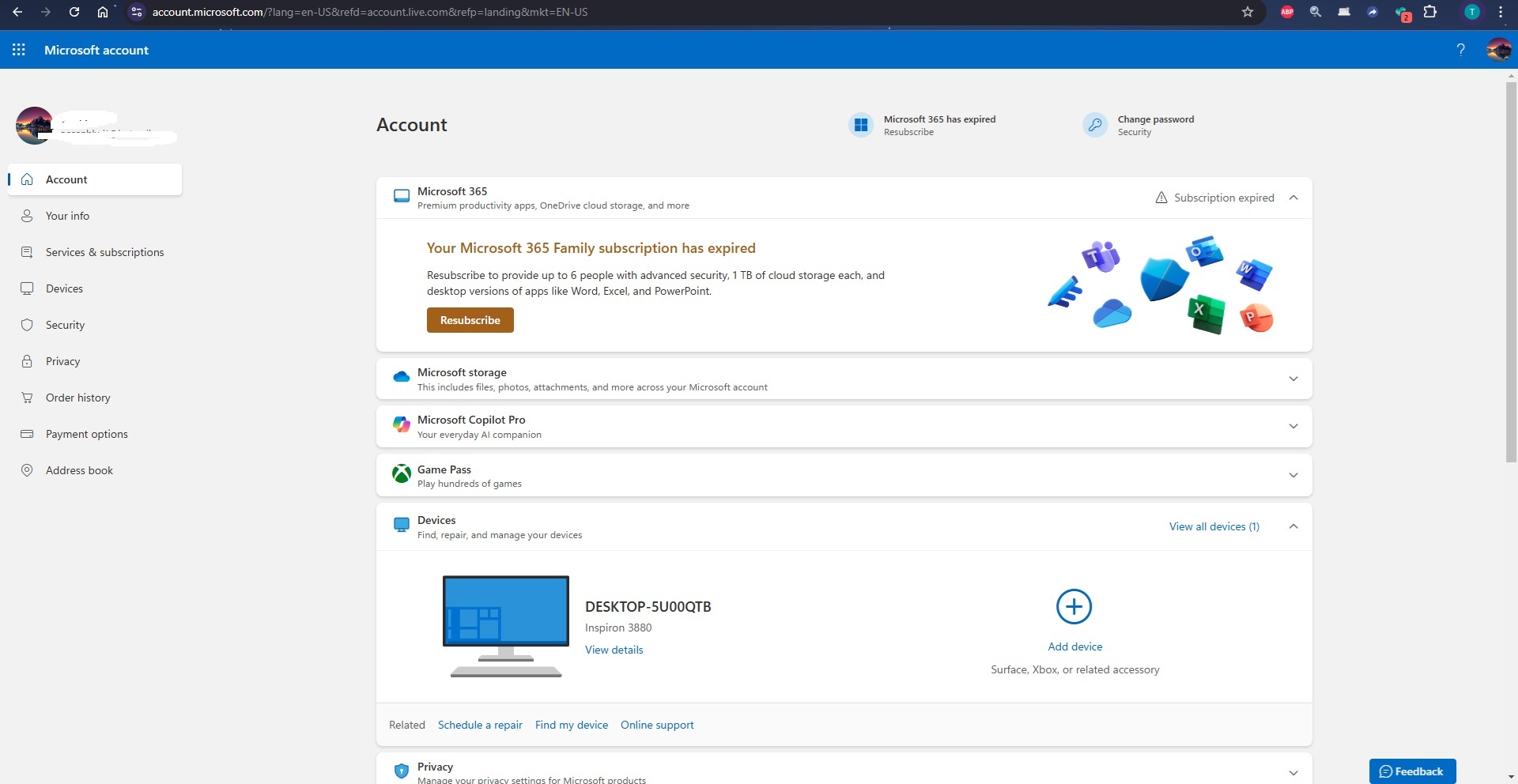
Task: Click the Xbox Game Pass logo icon
Action: click(402, 473)
